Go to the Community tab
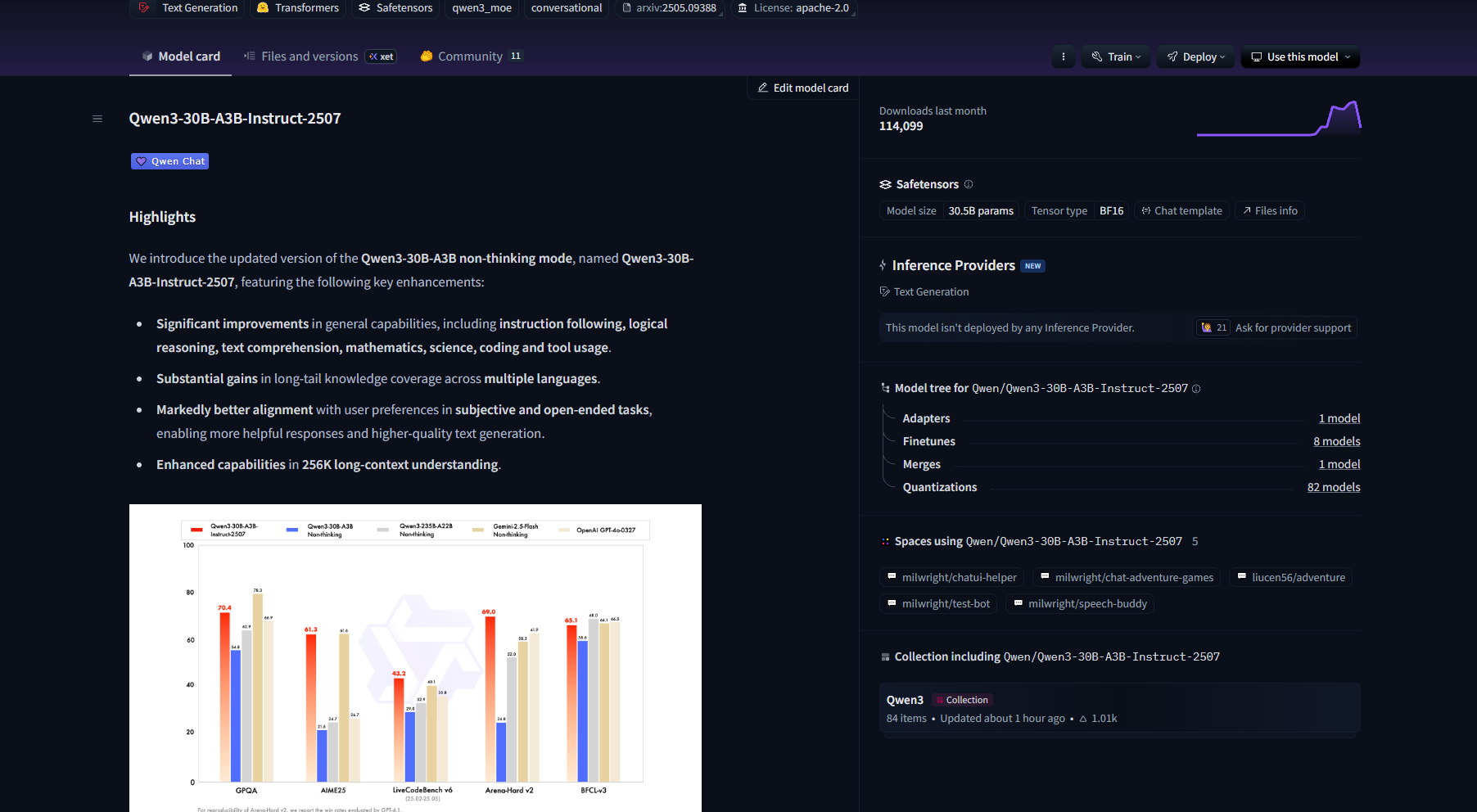This screenshot has width=1477, height=812. 471,56
